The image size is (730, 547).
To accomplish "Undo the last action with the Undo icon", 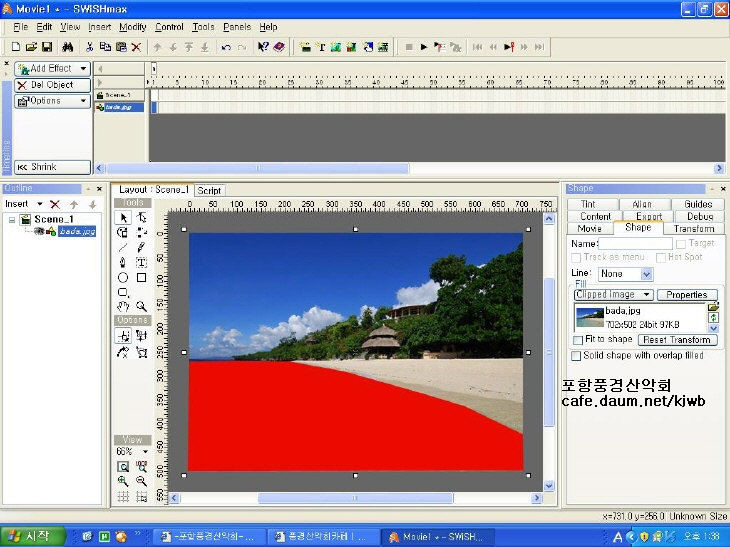I will [x=226, y=47].
